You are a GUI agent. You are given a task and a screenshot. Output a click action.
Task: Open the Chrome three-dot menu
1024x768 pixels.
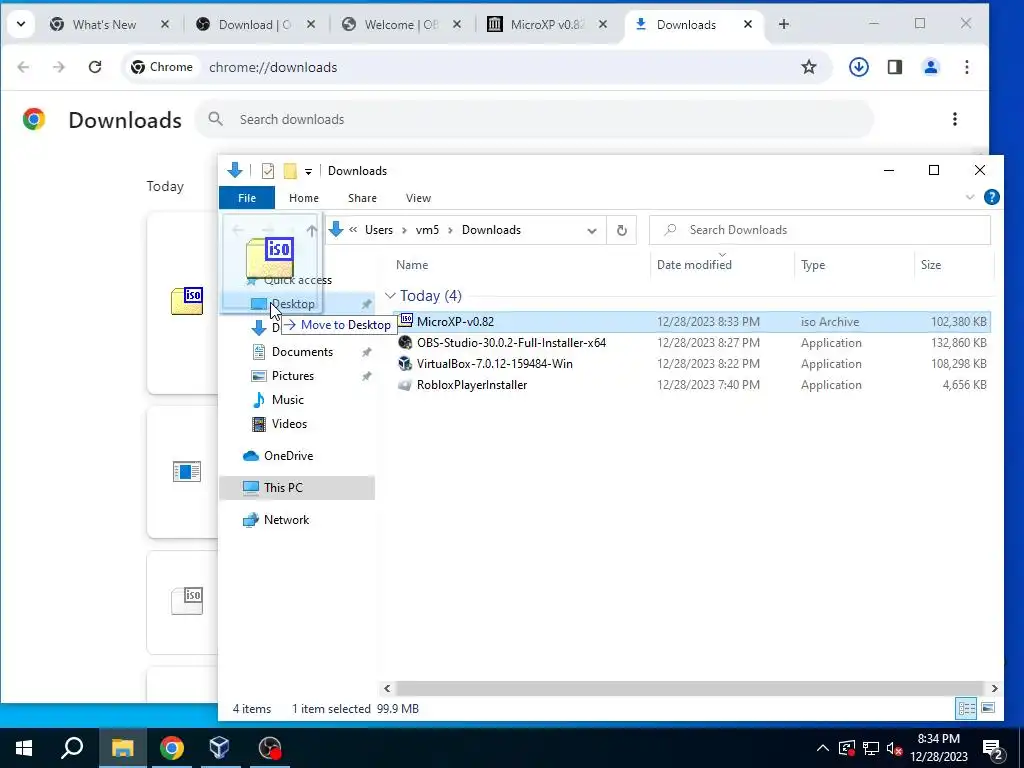coord(967,67)
